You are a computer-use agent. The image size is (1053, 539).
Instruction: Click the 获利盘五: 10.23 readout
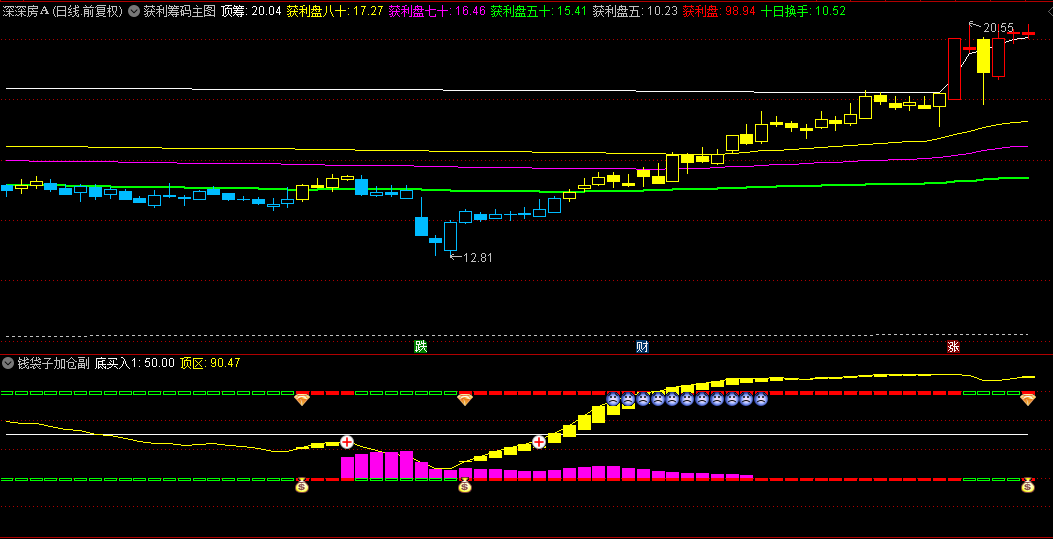click(x=635, y=11)
